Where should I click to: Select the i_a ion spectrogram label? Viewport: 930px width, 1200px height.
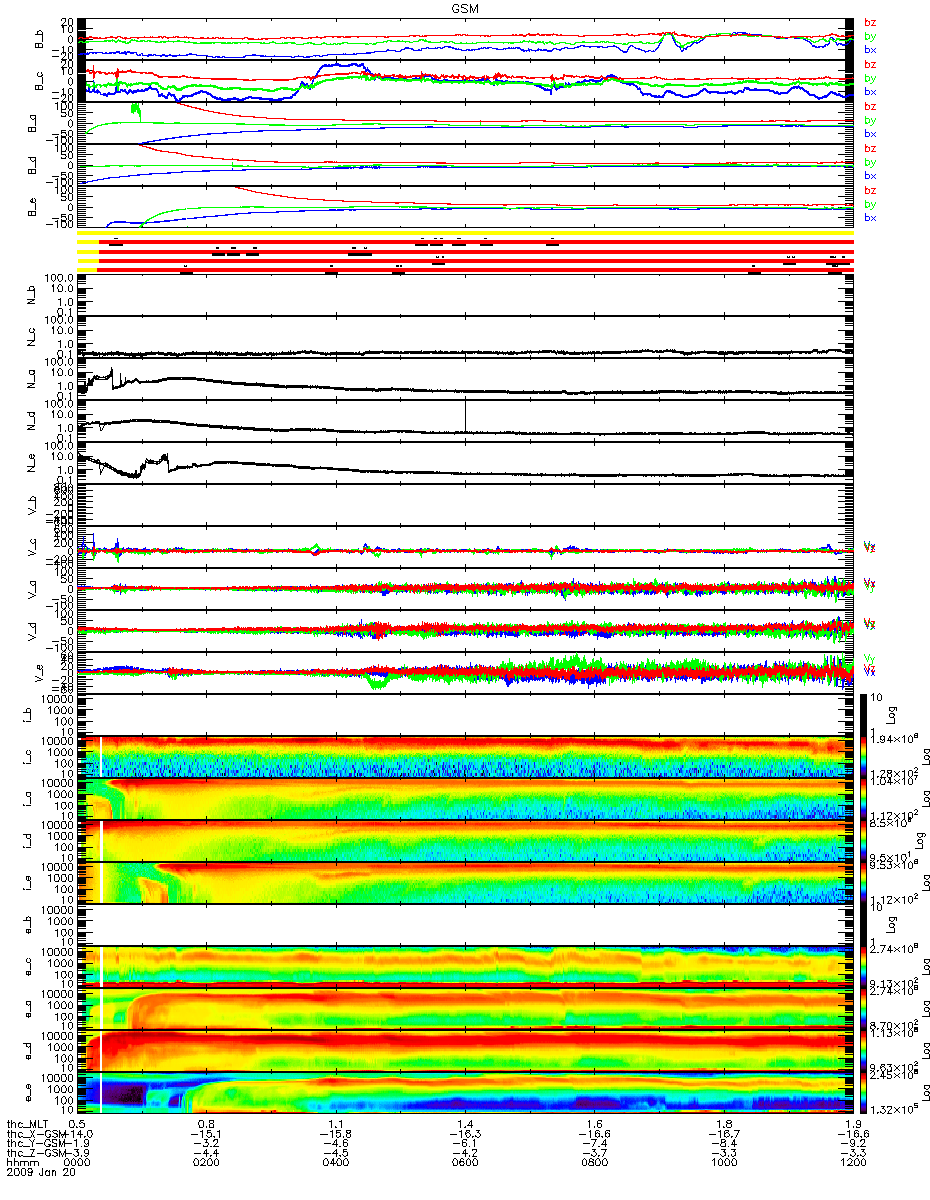click(x=27, y=799)
